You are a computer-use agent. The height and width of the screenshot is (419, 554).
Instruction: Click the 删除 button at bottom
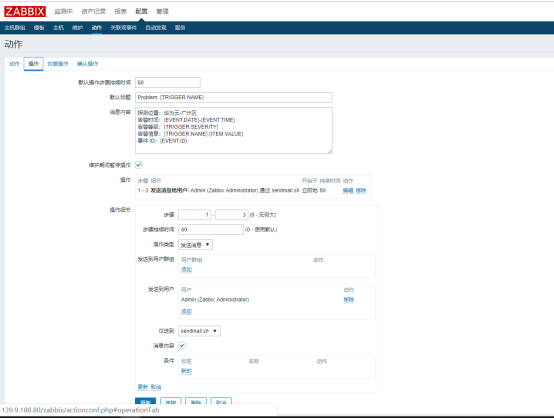[196, 402]
